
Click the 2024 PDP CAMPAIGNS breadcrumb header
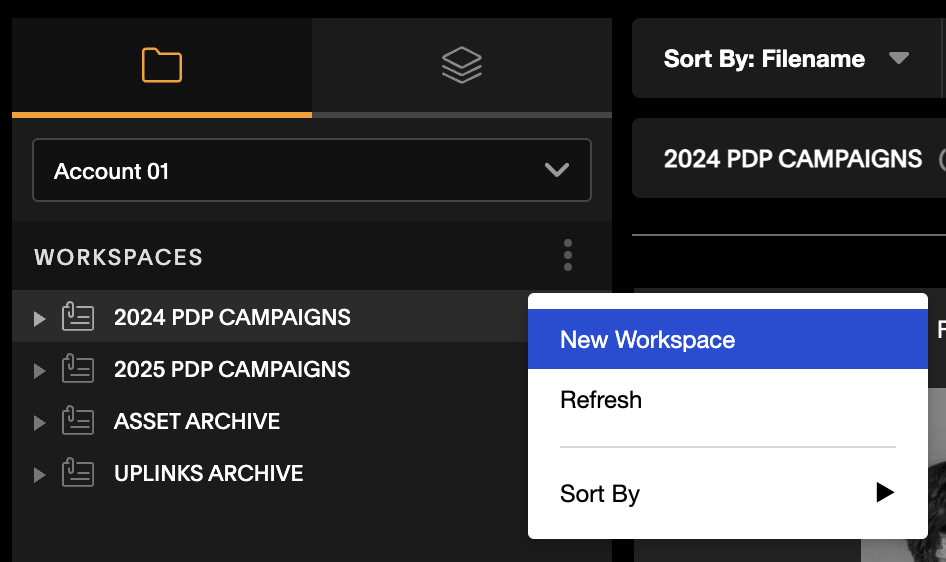click(x=793, y=159)
